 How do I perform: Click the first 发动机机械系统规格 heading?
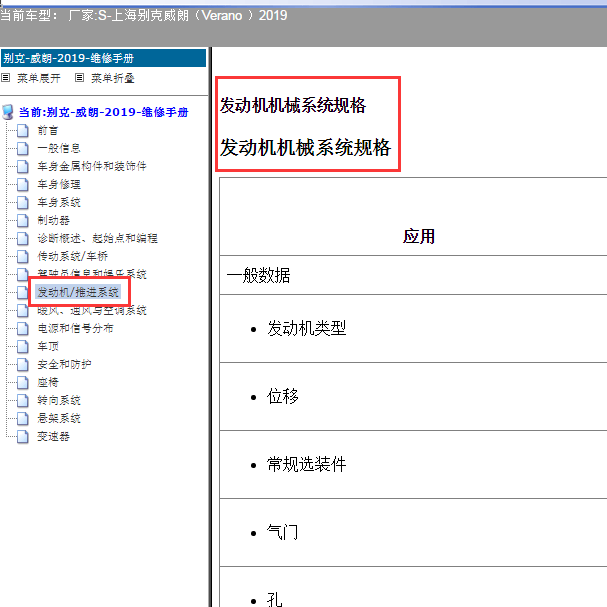pos(293,105)
